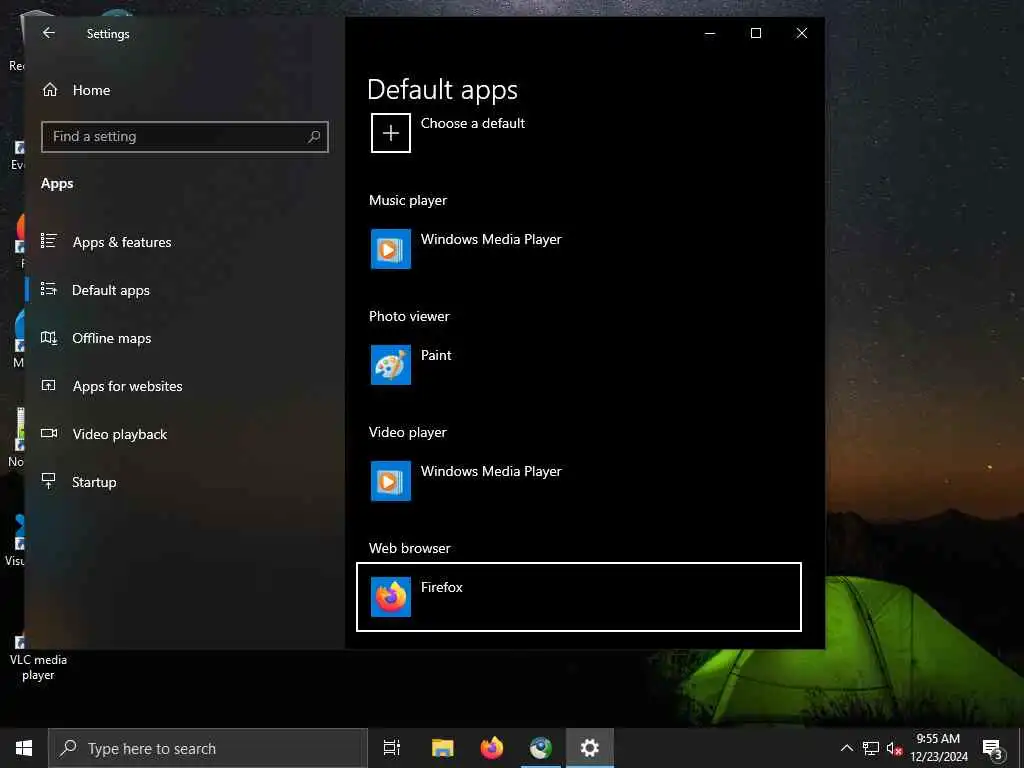Select Default apps in sidebar
Image resolution: width=1024 pixels, height=768 pixels.
(111, 291)
